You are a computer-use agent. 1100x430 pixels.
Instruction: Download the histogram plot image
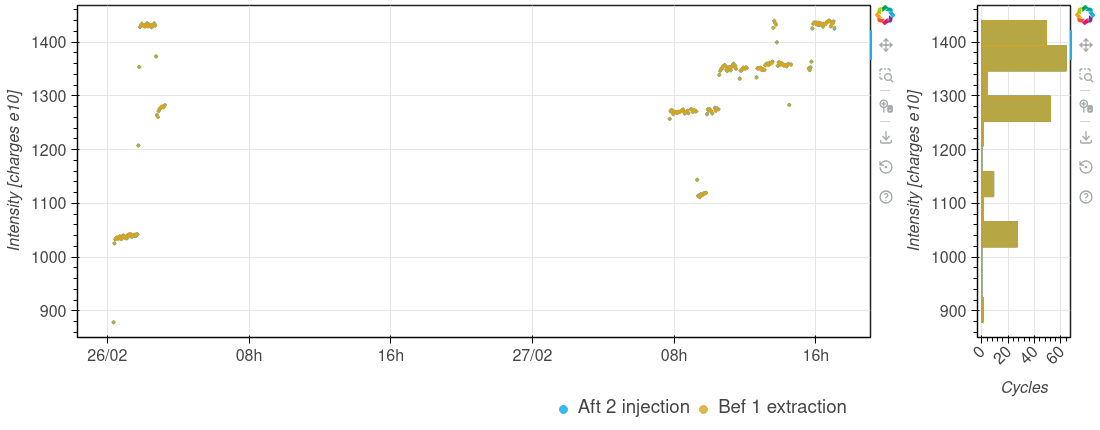1085,137
